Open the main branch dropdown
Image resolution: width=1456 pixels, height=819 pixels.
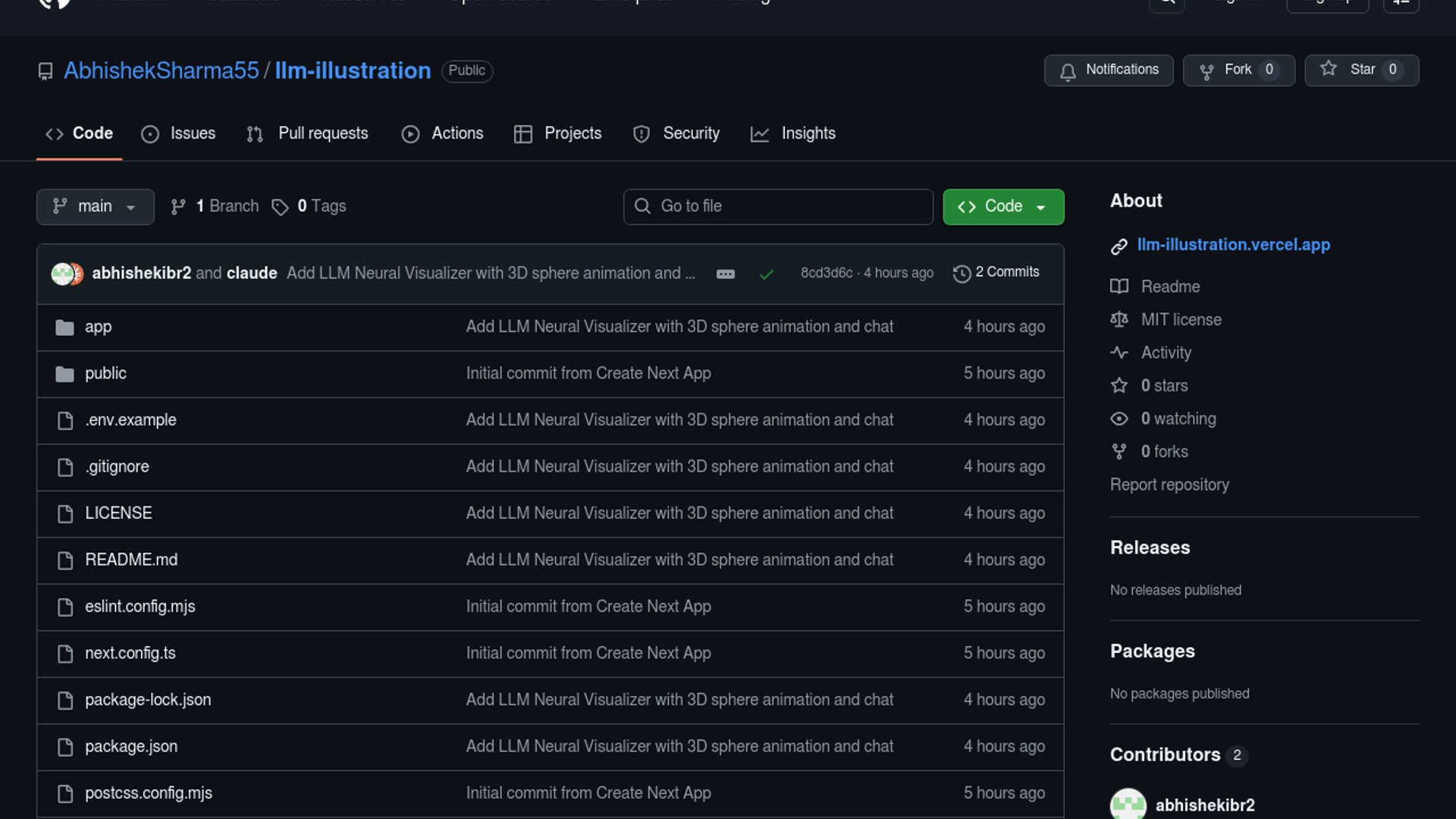click(95, 206)
